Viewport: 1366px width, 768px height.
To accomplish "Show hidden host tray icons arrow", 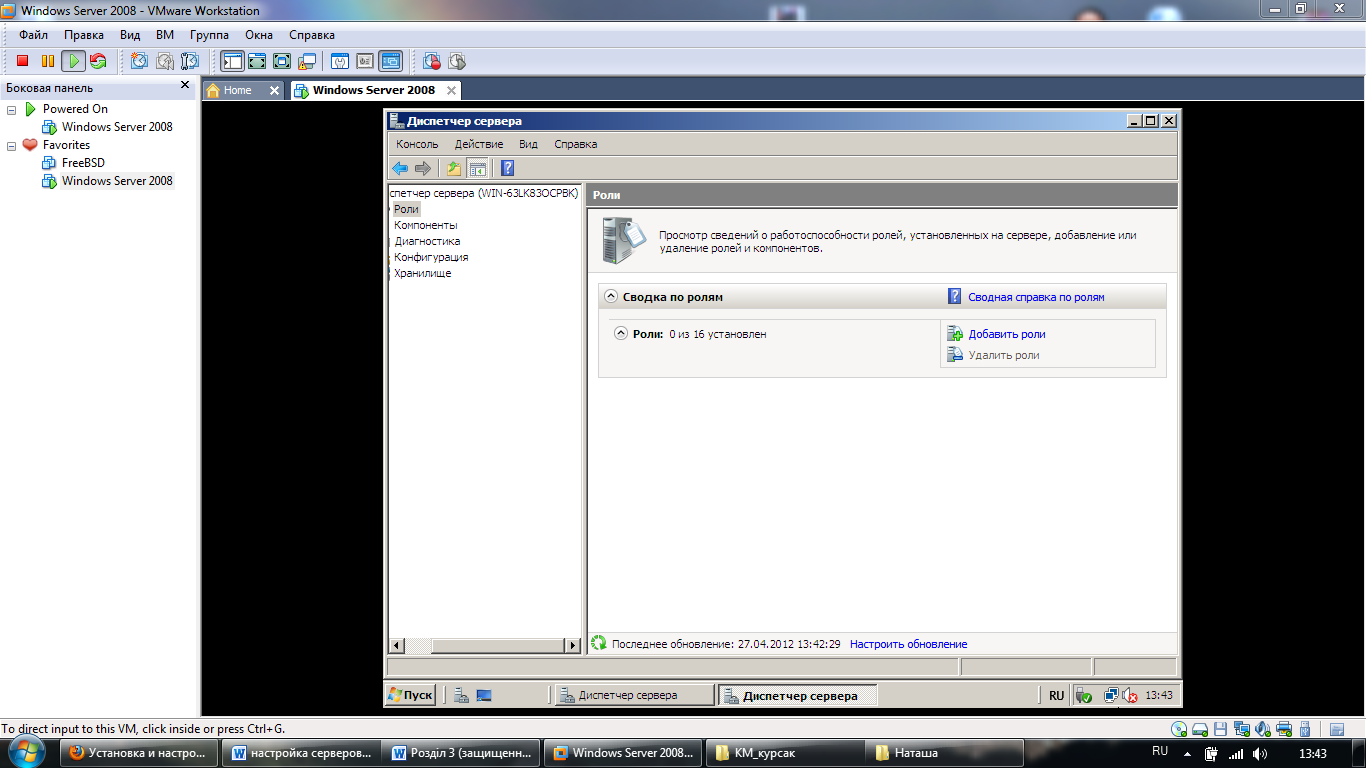I will click(x=1187, y=754).
